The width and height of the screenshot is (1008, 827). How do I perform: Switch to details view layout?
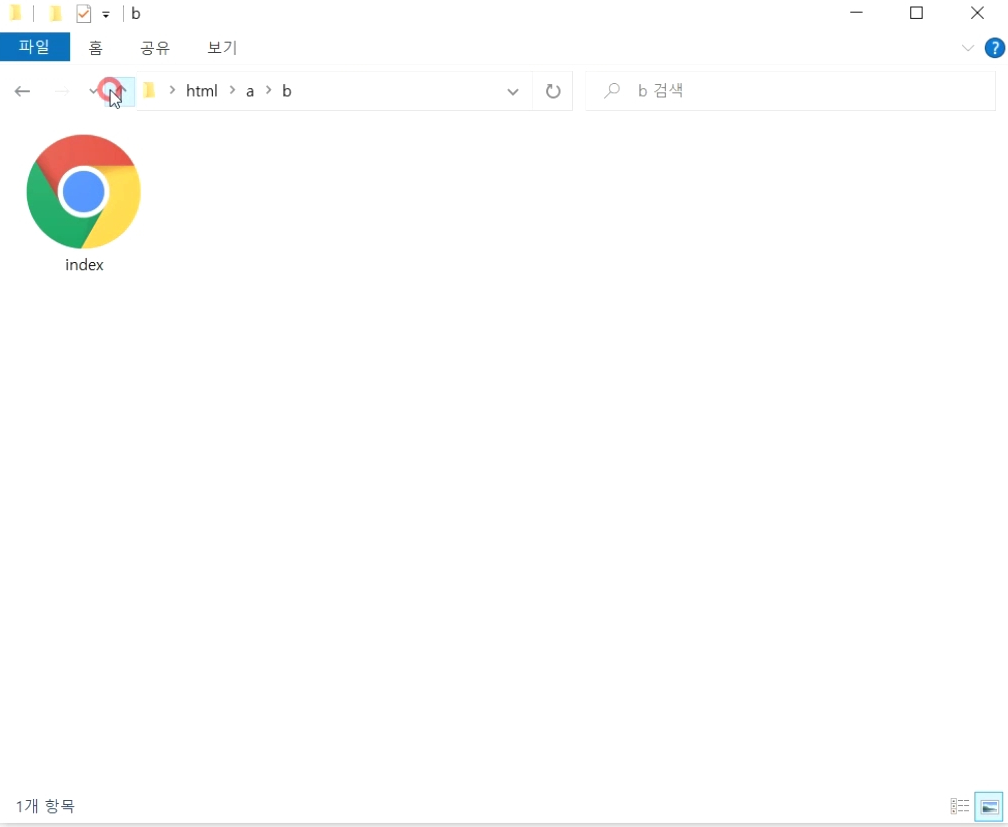[960, 806]
